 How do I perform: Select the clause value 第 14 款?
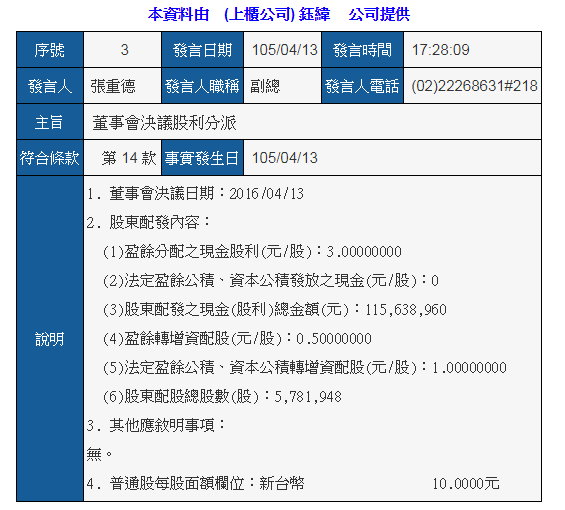129,158
